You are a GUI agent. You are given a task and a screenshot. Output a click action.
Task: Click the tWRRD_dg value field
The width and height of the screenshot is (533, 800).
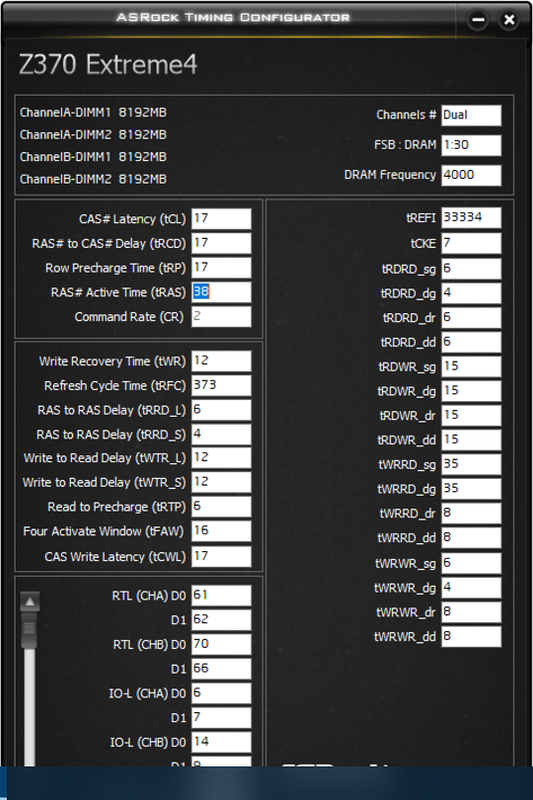tap(471, 489)
